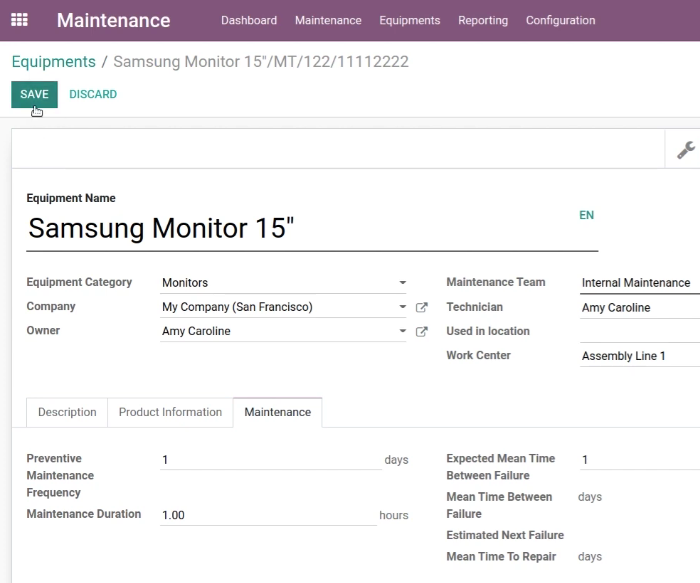This screenshot has width=700, height=583.
Task: Select the Maintenance form tab
Action: pyautogui.click(x=278, y=412)
